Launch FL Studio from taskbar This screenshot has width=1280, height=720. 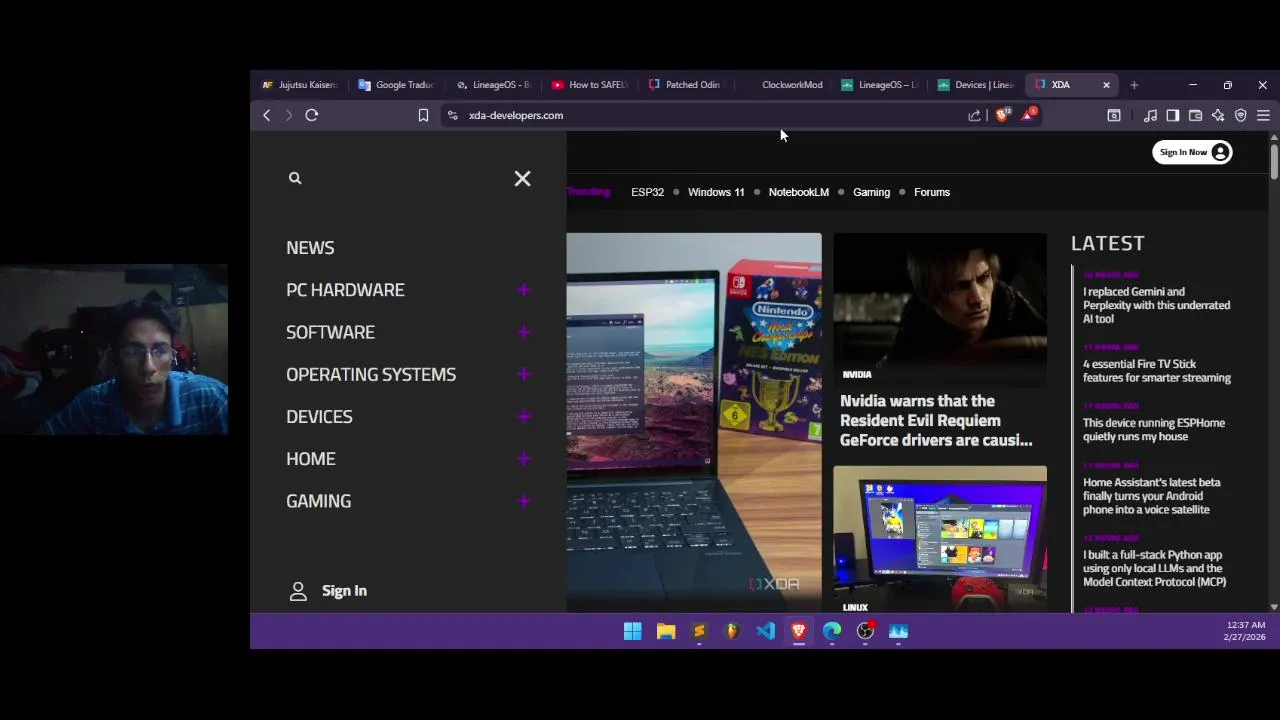coord(732,631)
